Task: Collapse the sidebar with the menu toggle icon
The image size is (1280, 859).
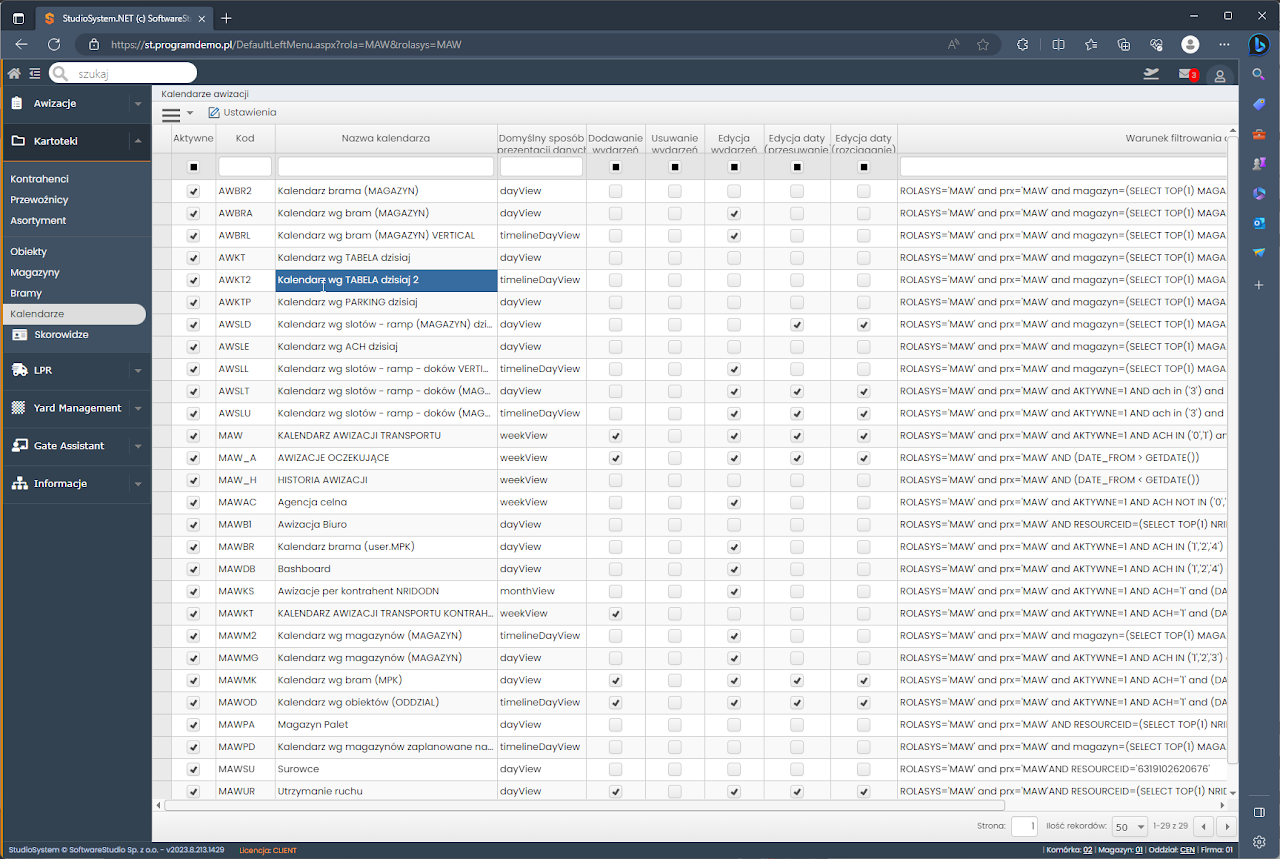Action: (x=35, y=73)
